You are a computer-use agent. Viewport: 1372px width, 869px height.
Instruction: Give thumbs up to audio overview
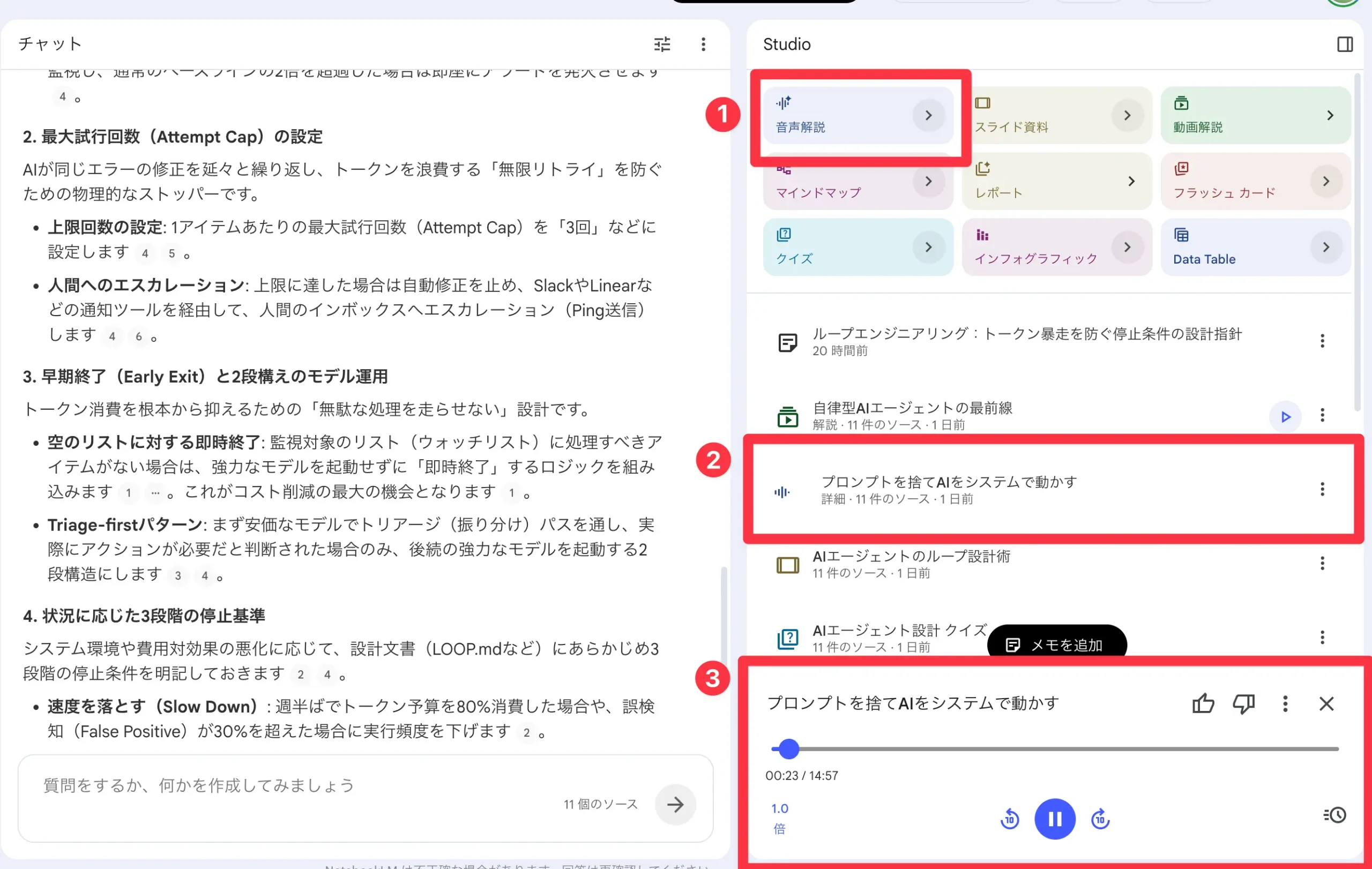(1203, 704)
